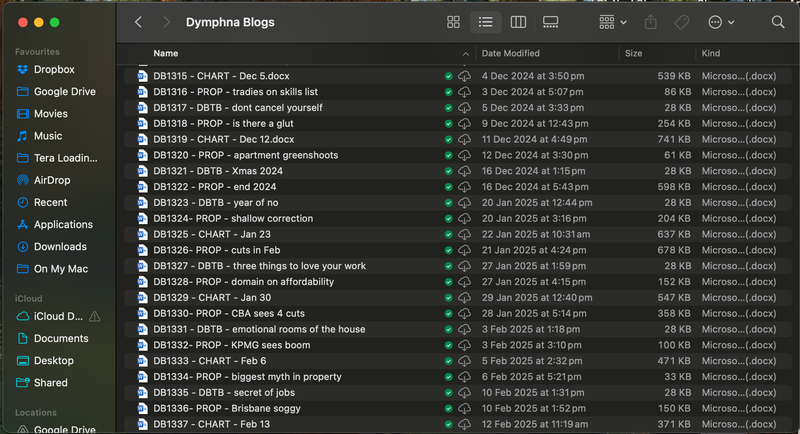Image resolution: width=800 pixels, height=434 pixels.
Task: Select file DB1327 three things to love
Action: point(259,266)
